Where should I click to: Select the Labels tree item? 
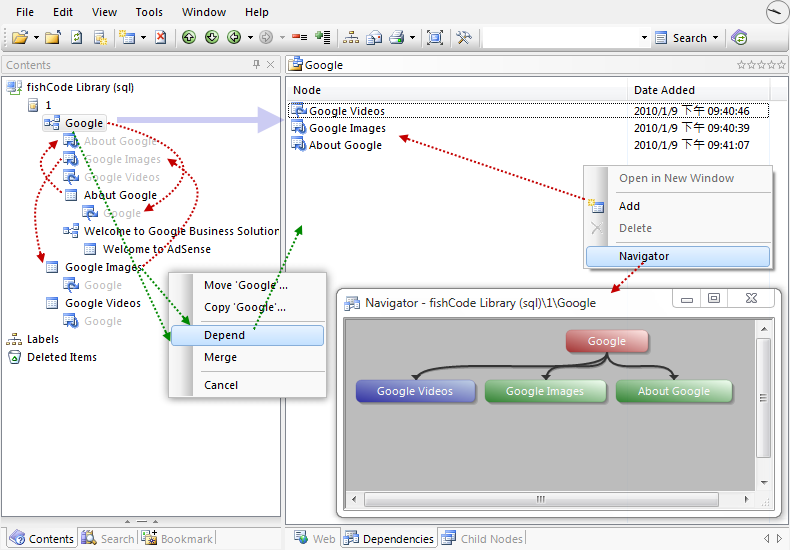click(x=43, y=339)
